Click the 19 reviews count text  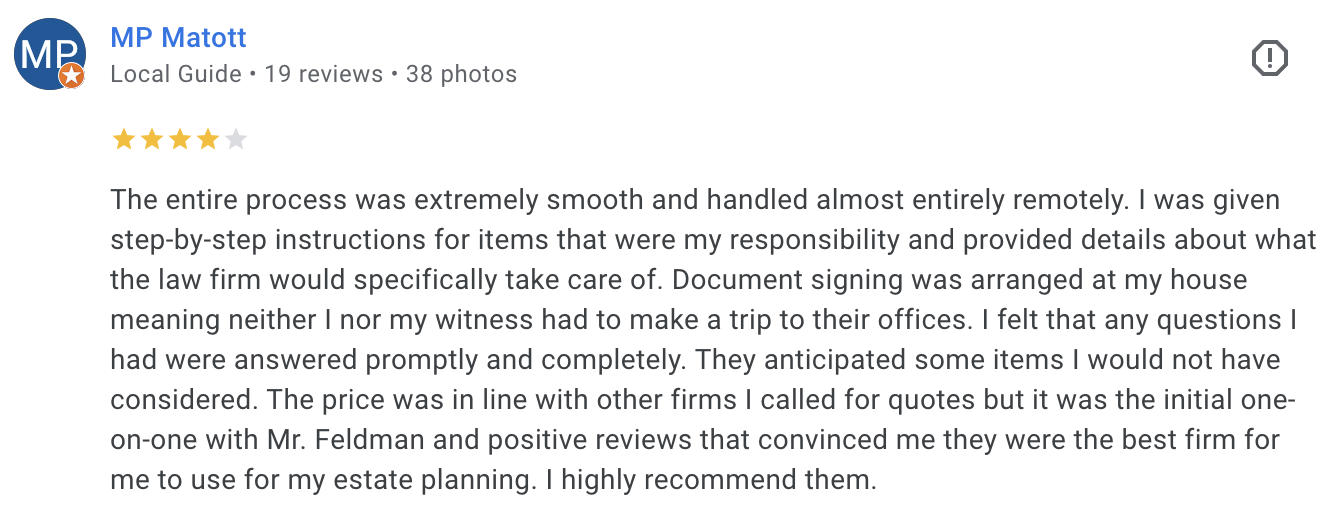324,74
